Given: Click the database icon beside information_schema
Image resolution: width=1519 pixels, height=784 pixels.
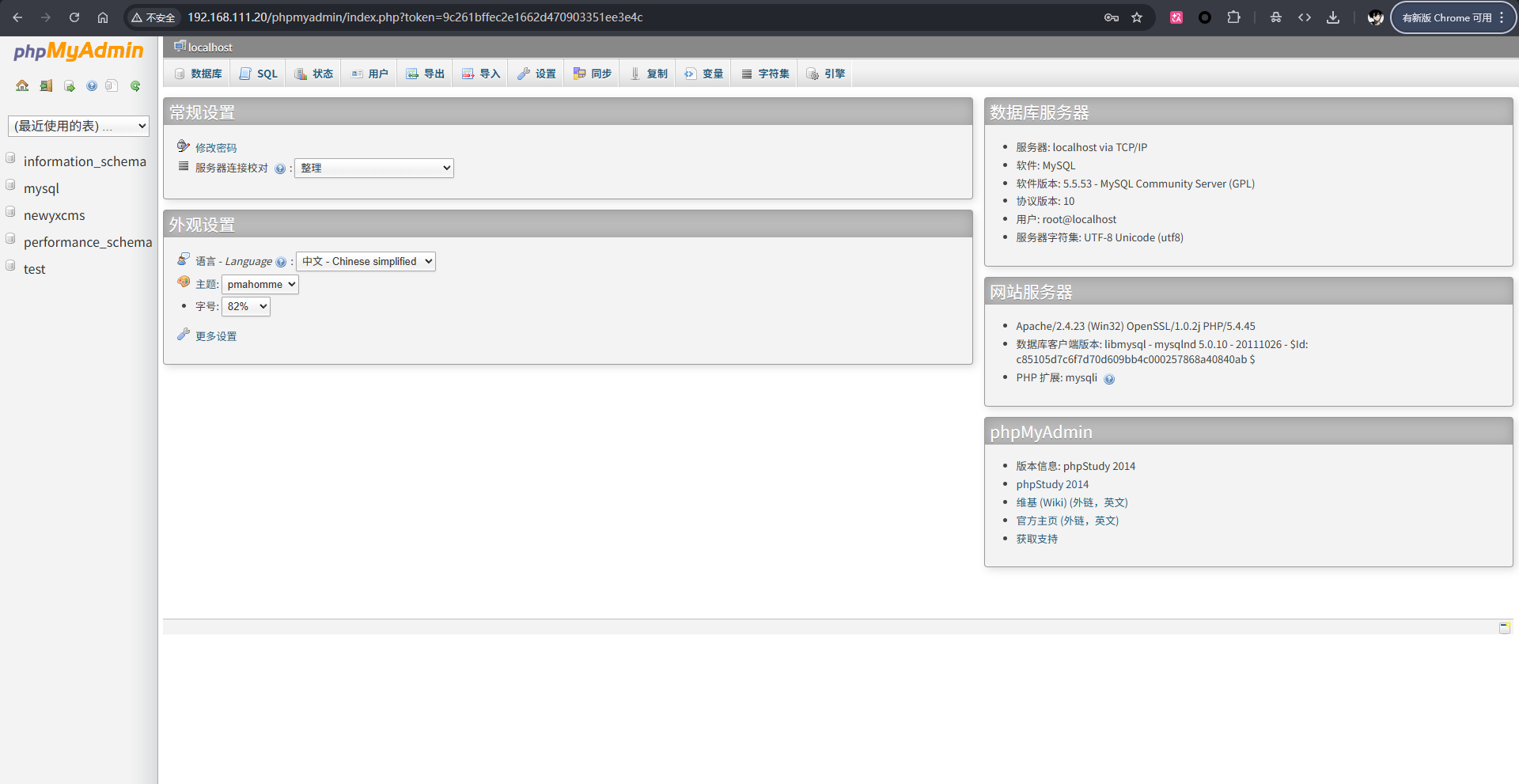Looking at the screenshot, I should point(11,158).
